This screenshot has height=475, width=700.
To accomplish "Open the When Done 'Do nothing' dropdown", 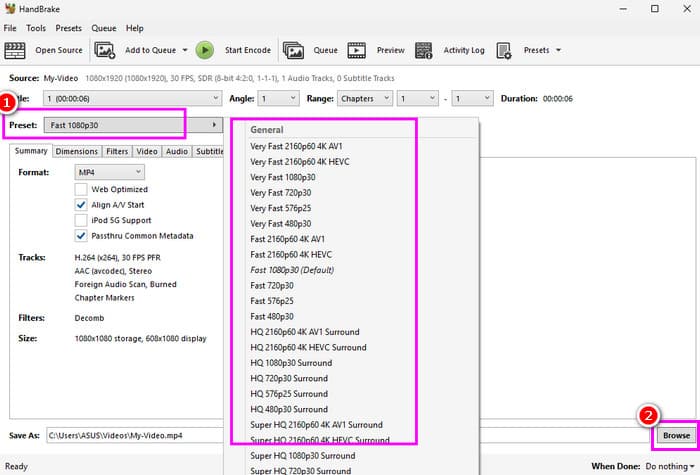I will coord(670,466).
